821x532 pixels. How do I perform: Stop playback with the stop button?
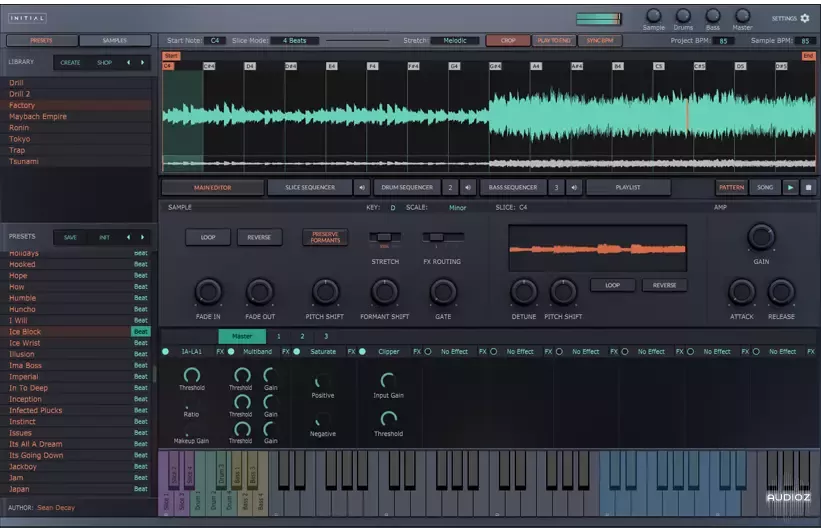pos(808,187)
